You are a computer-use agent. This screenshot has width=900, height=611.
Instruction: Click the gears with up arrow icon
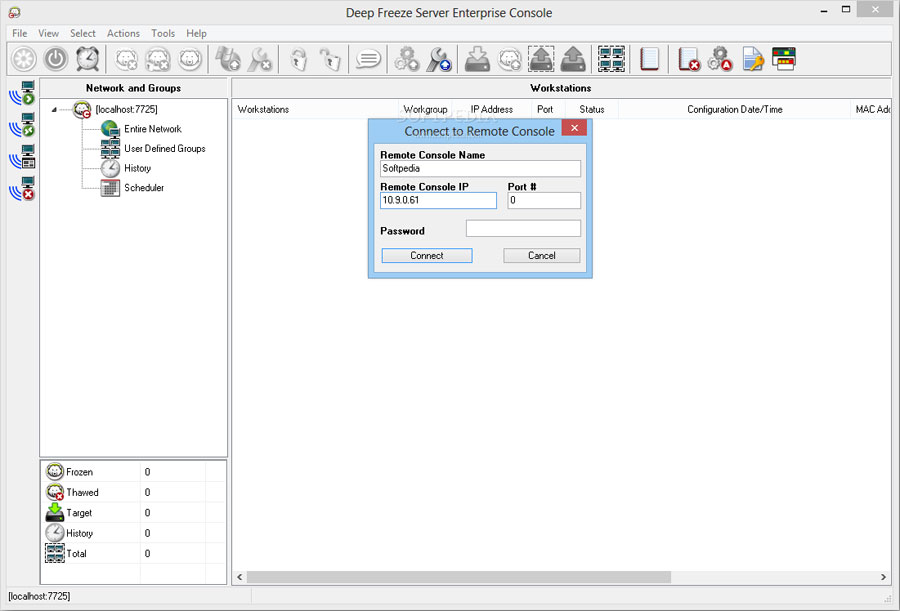point(407,59)
